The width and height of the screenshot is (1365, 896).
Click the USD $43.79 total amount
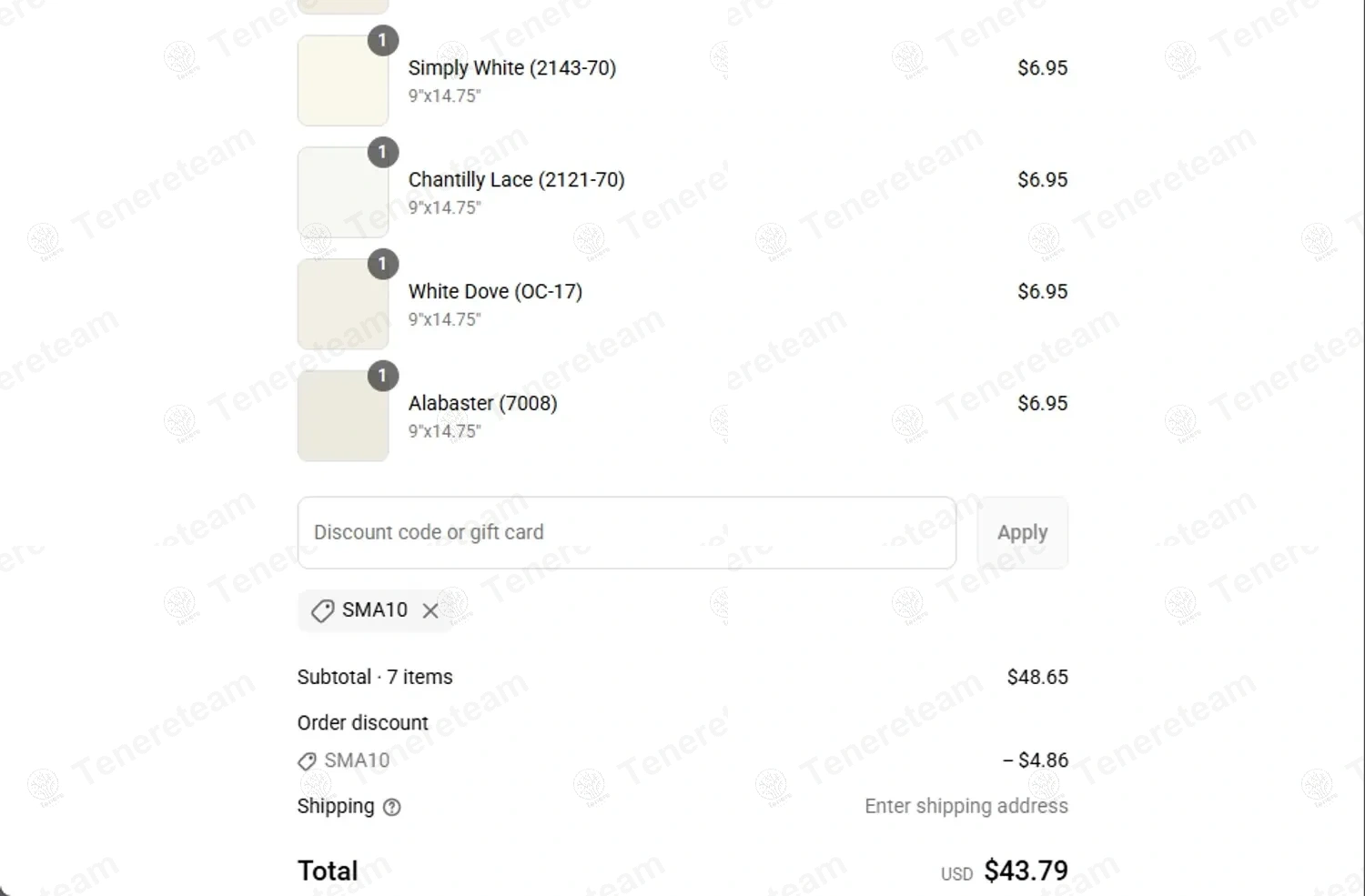tap(1025, 871)
